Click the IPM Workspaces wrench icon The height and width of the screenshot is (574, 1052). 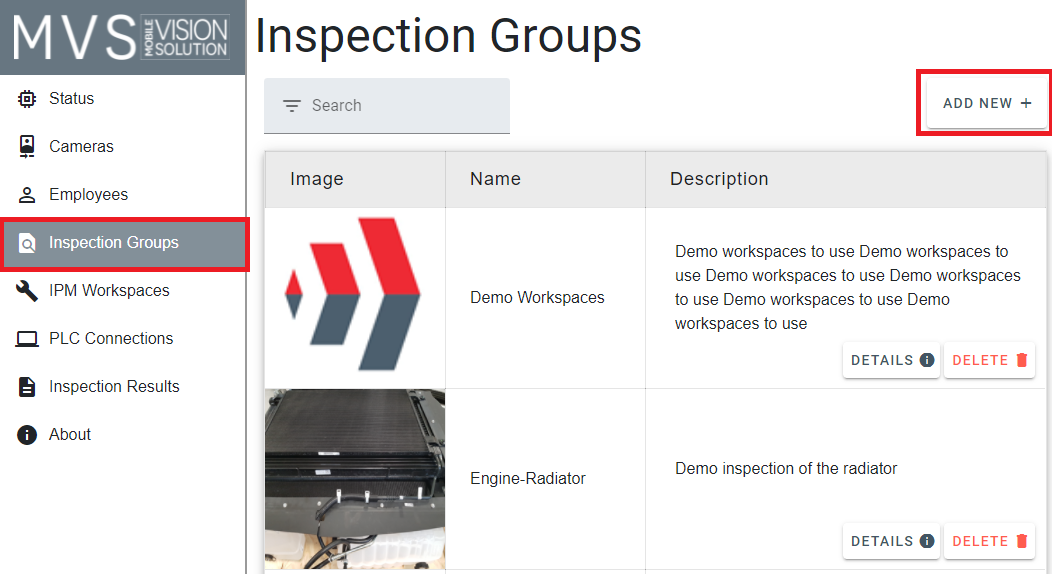click(x=27, y=290)
